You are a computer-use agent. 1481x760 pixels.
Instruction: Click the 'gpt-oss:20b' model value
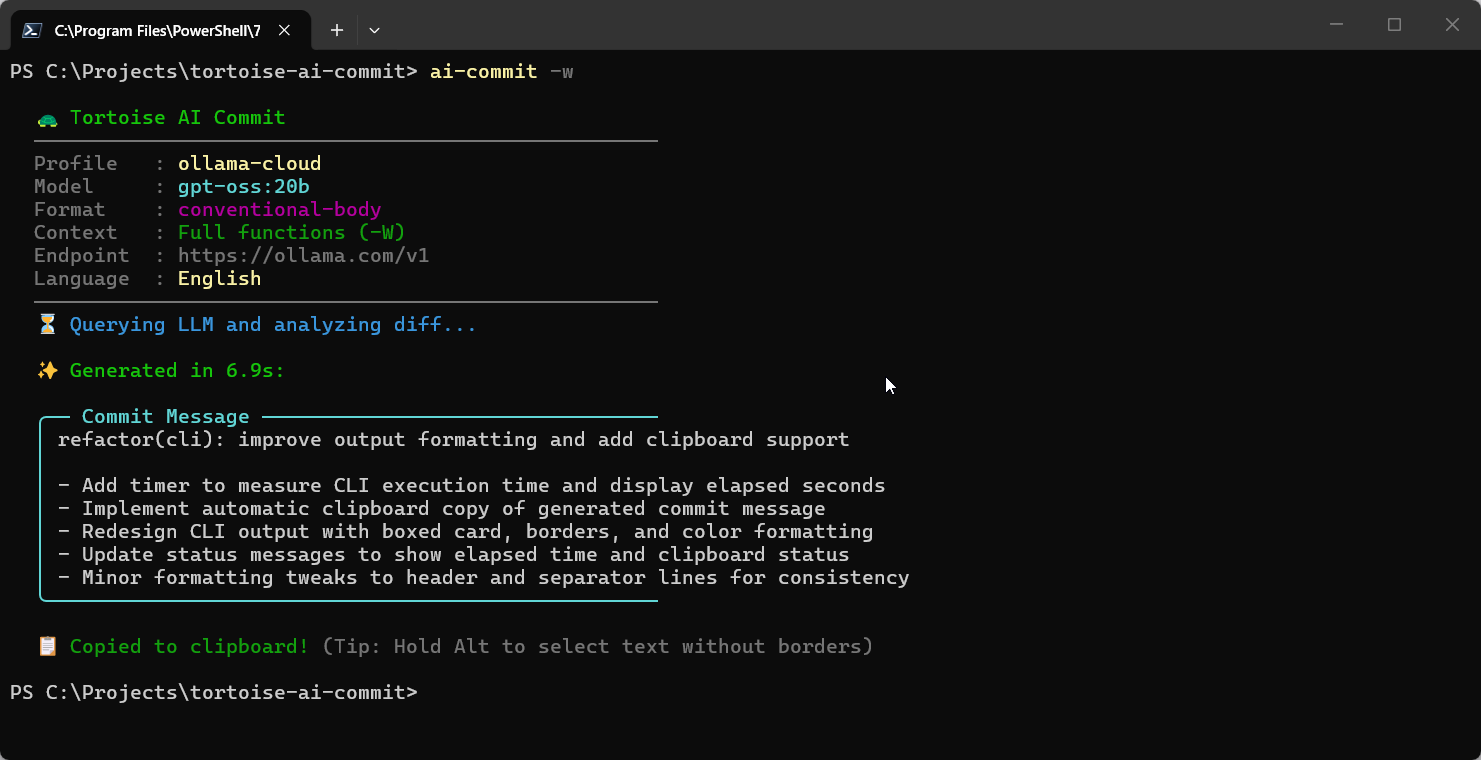(244, 187)
